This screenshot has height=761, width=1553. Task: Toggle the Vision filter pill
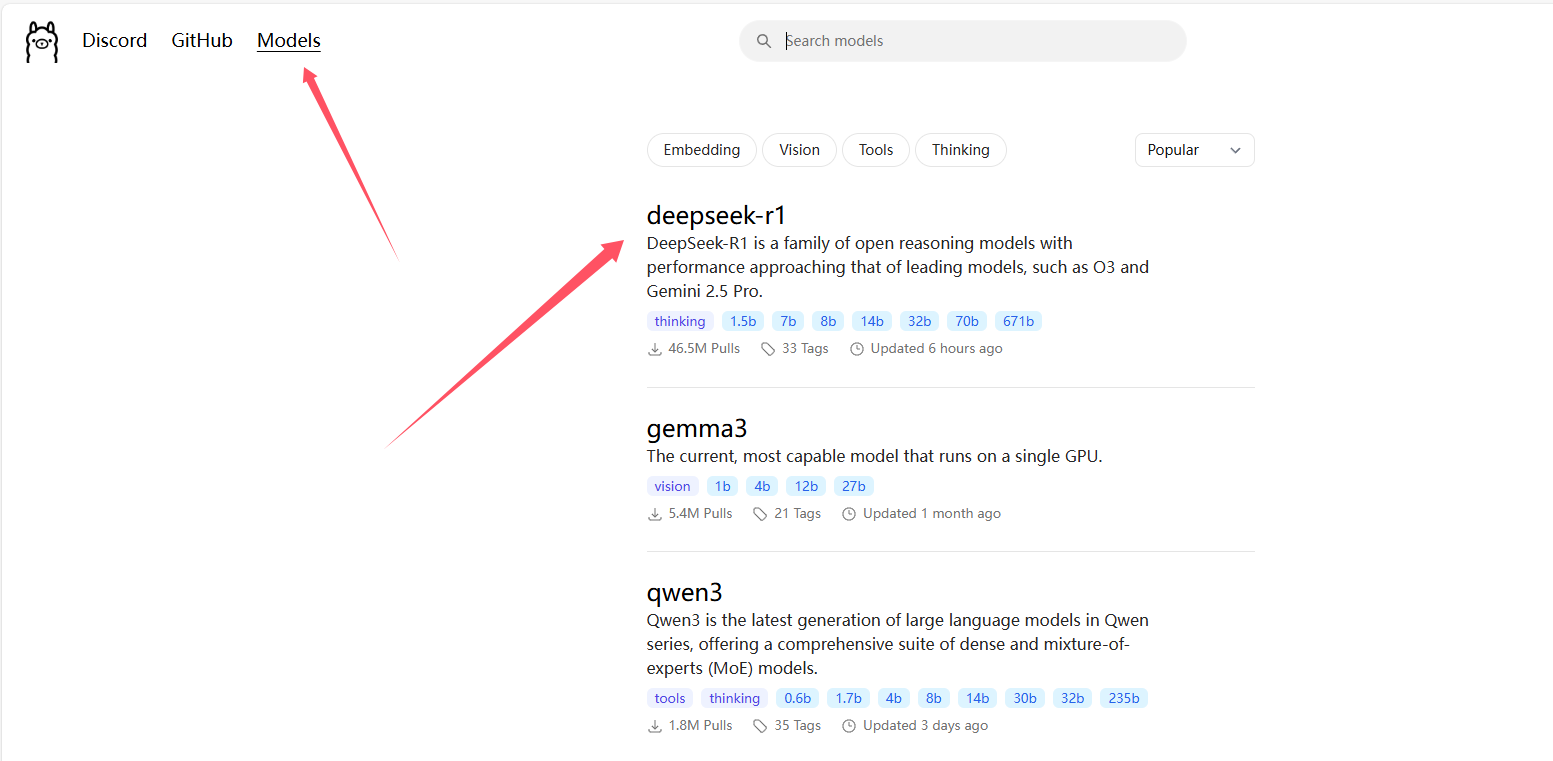click(799, 150)
